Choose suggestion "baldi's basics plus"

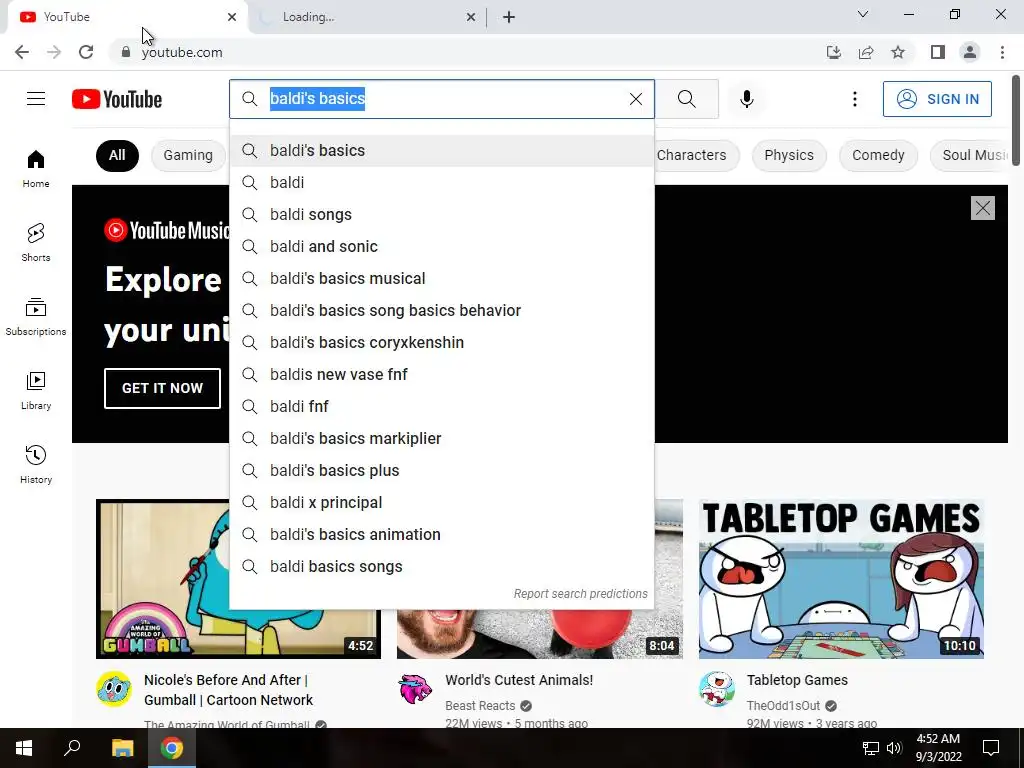[x=442, y=471]
